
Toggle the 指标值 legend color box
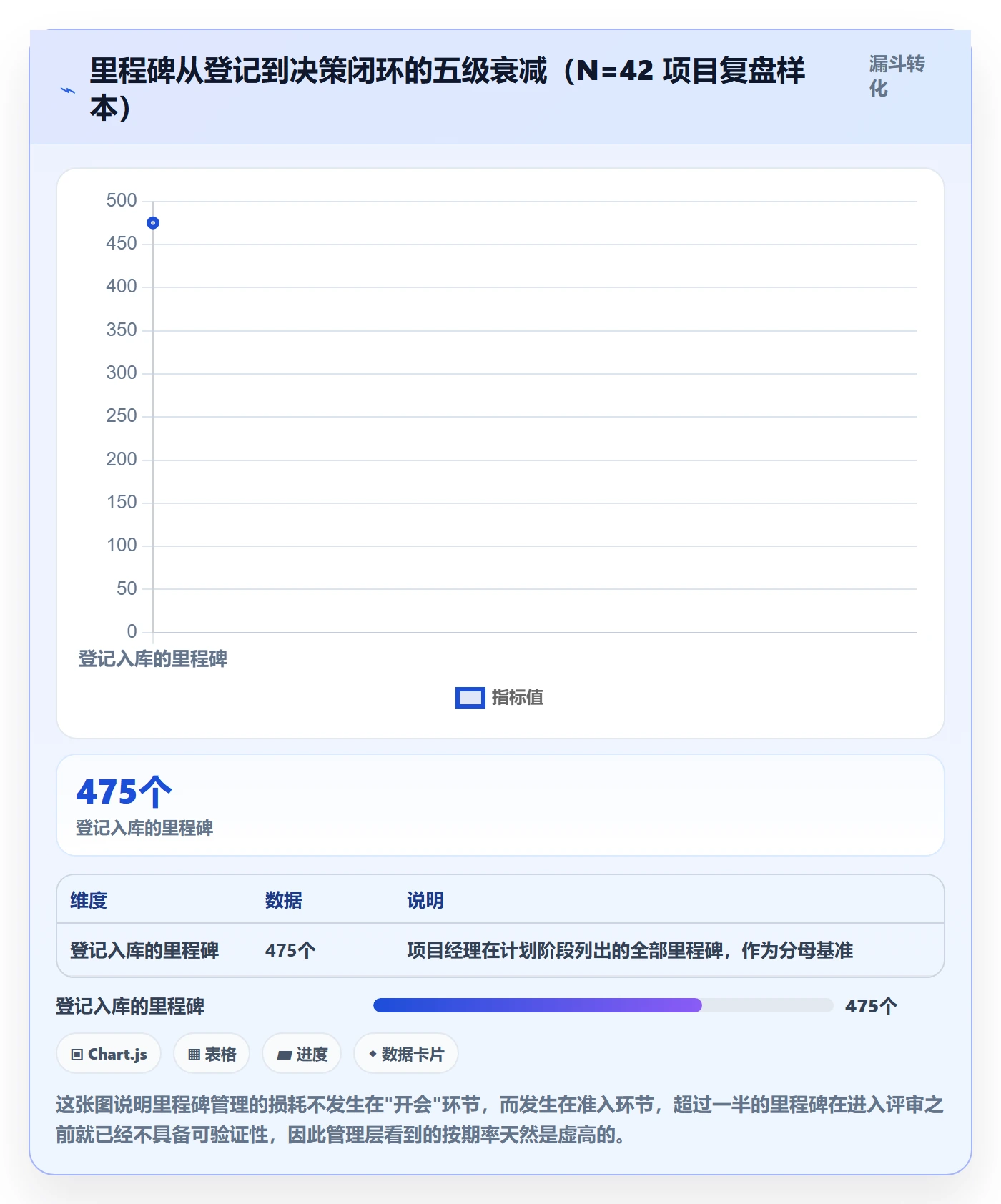[470, 698]
